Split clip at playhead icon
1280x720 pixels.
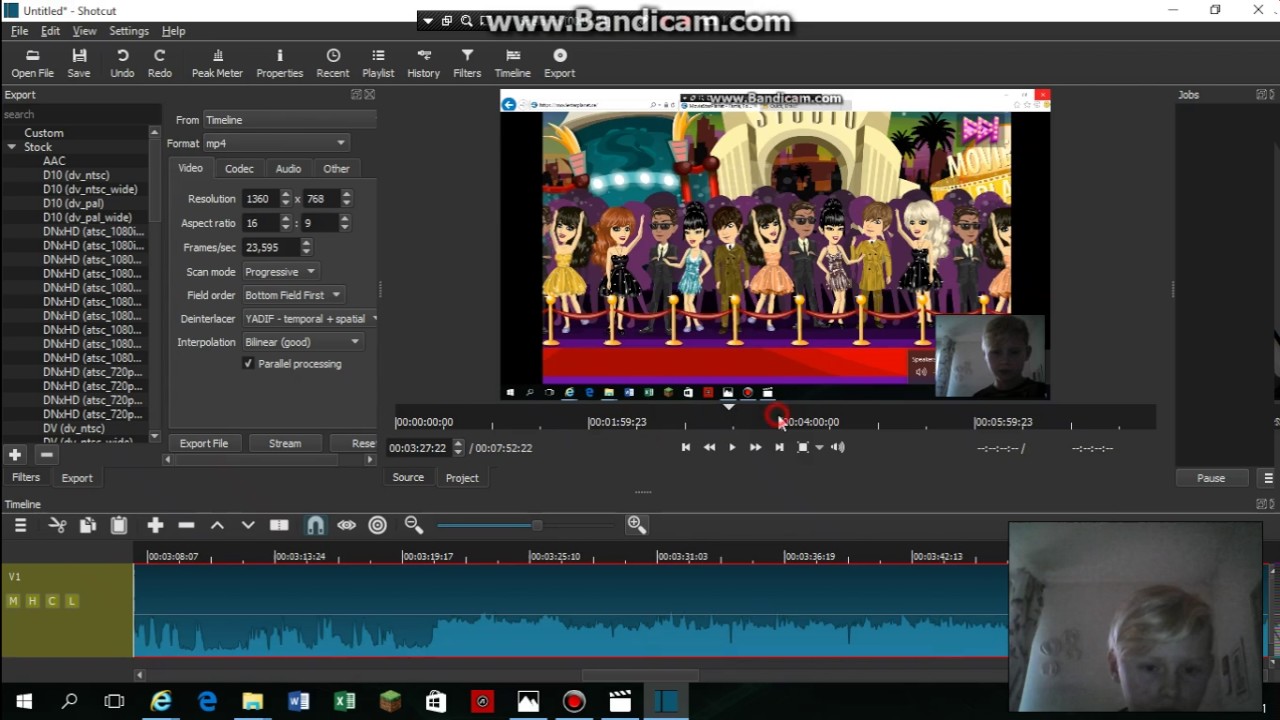coord(279,525)
